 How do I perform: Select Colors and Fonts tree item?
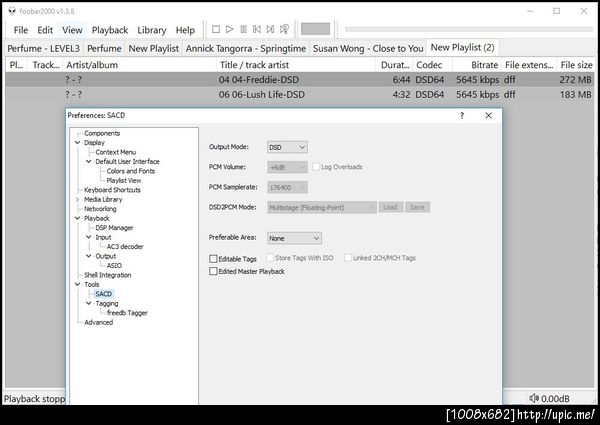pos(130,171)
